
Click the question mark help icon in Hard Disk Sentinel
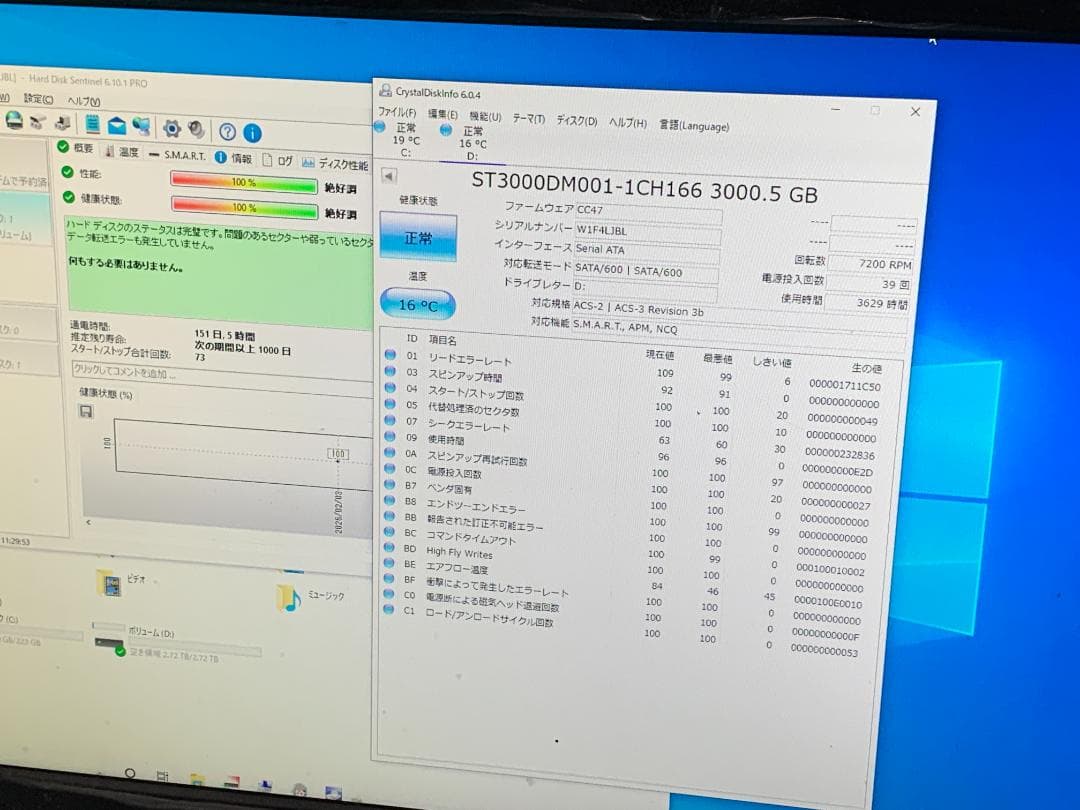point(227,131)
